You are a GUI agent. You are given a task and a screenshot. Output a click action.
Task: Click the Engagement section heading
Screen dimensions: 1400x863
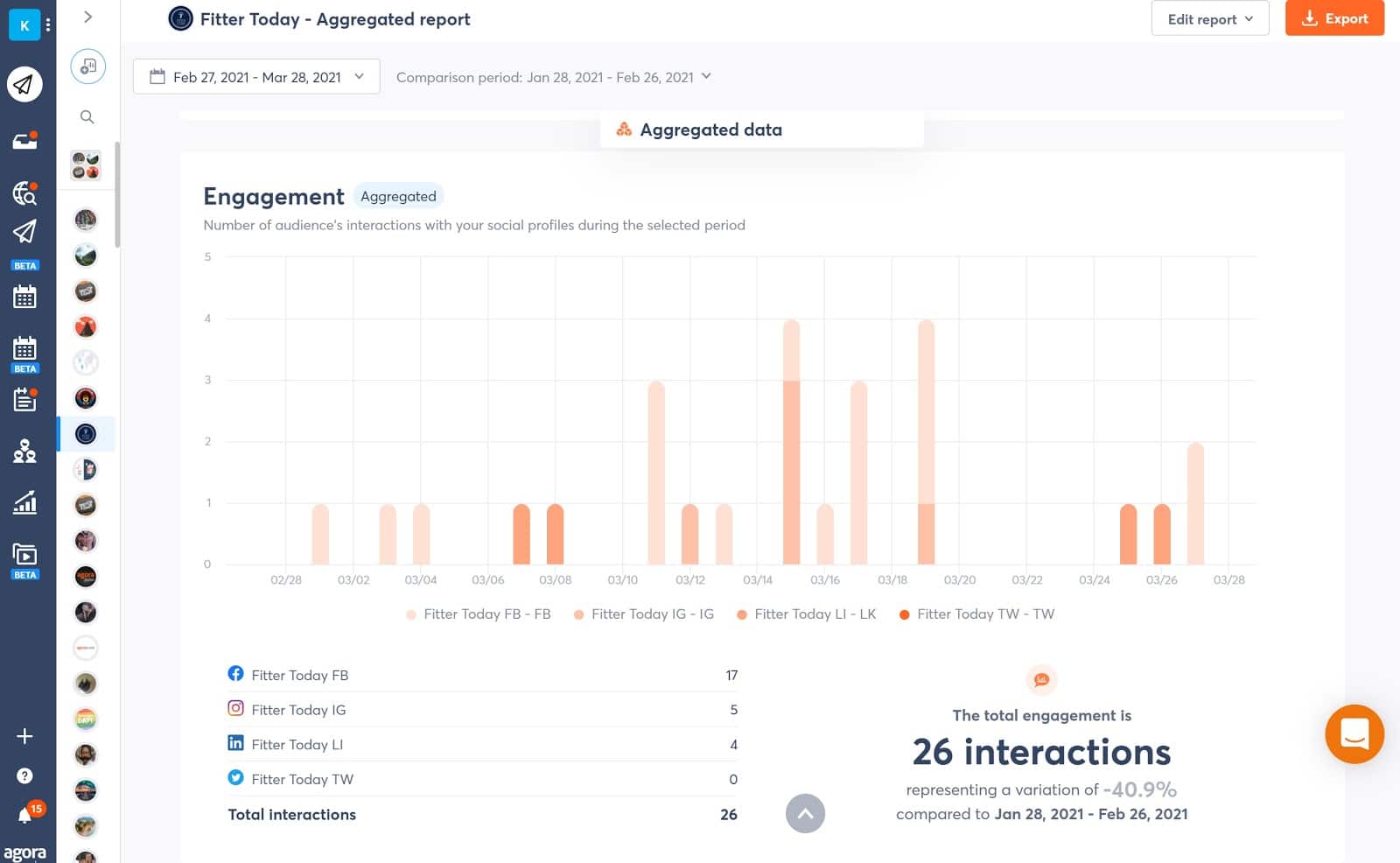[274, 196]
